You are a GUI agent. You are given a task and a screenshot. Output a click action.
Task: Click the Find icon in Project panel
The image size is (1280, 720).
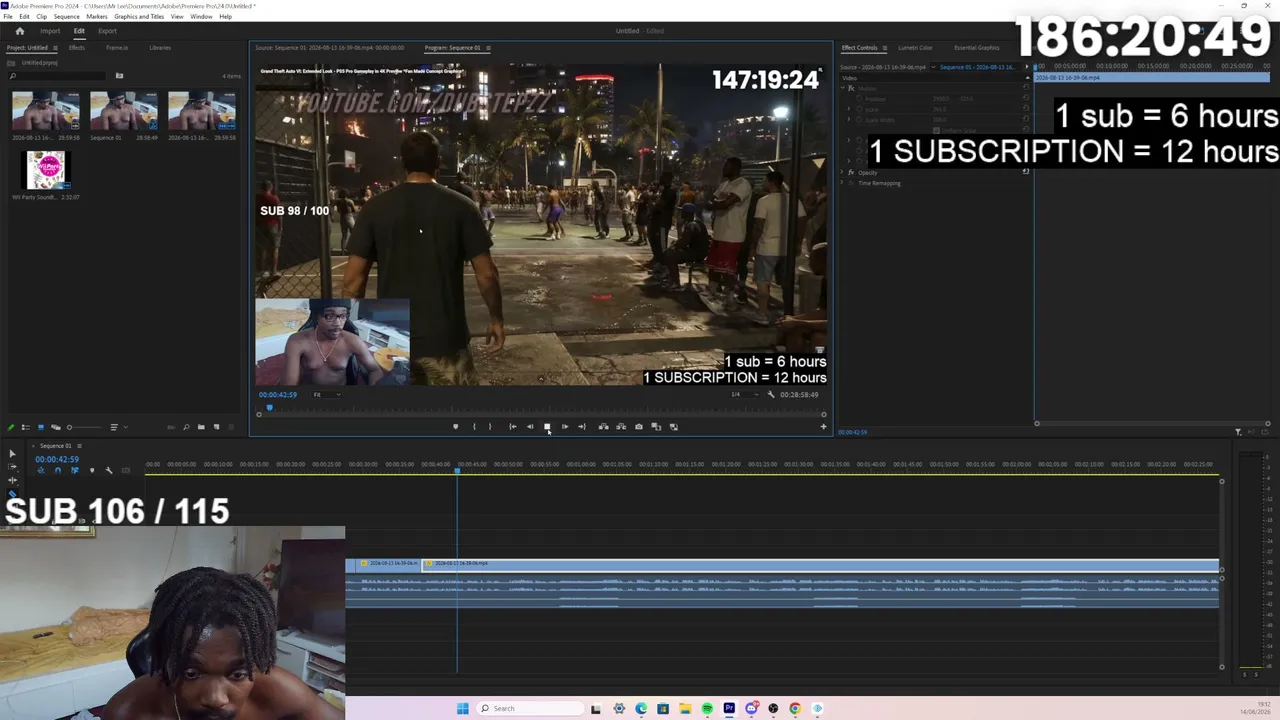(x=186, y=428)
